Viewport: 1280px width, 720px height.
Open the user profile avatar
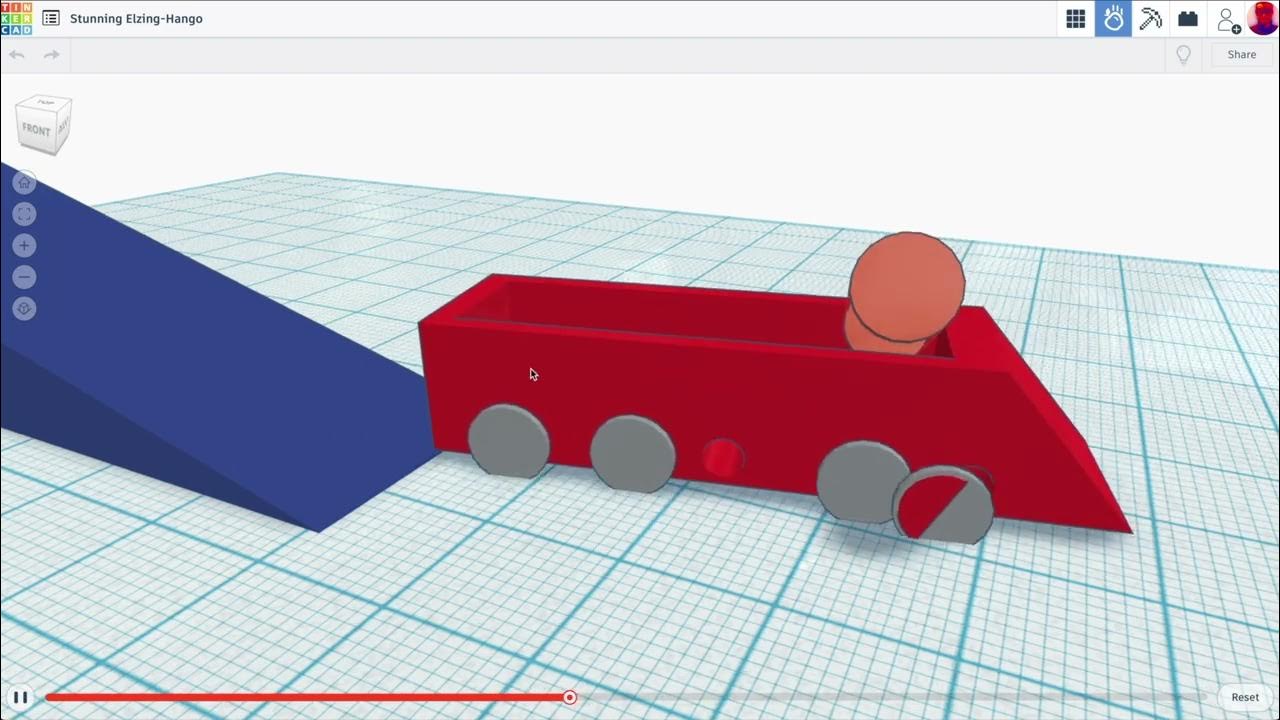coord(1263,19)
